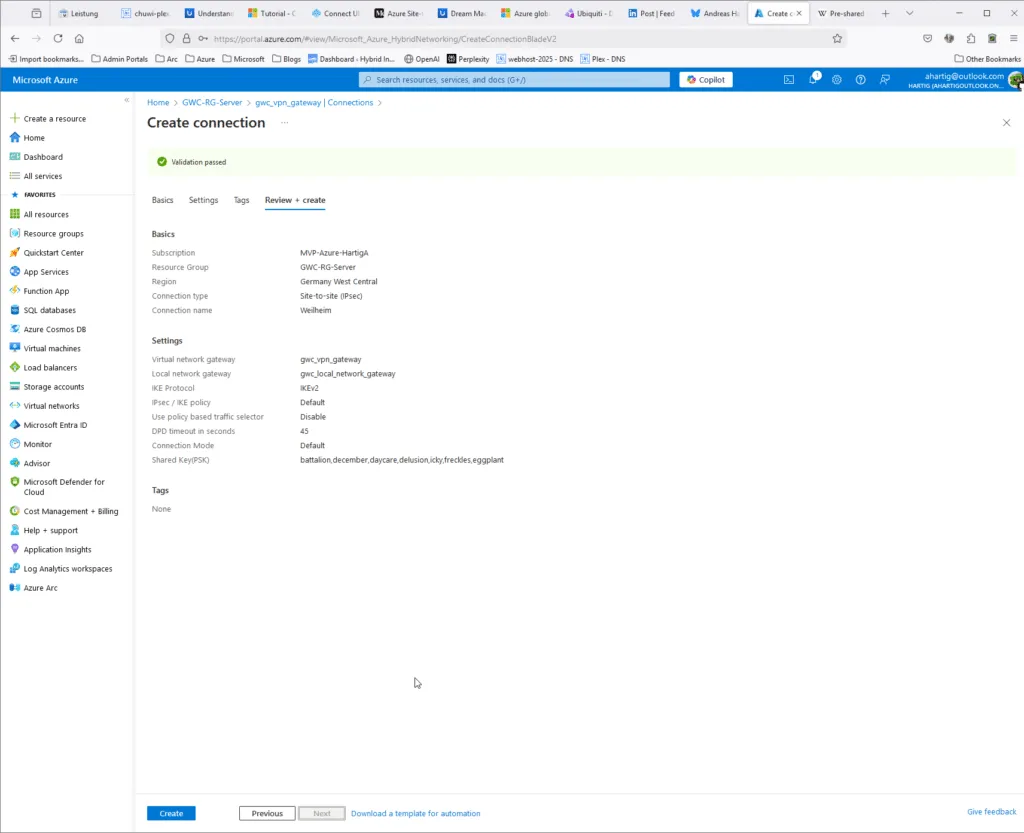Collapse the left navigation pane chevron

click(x=127, y=100)
